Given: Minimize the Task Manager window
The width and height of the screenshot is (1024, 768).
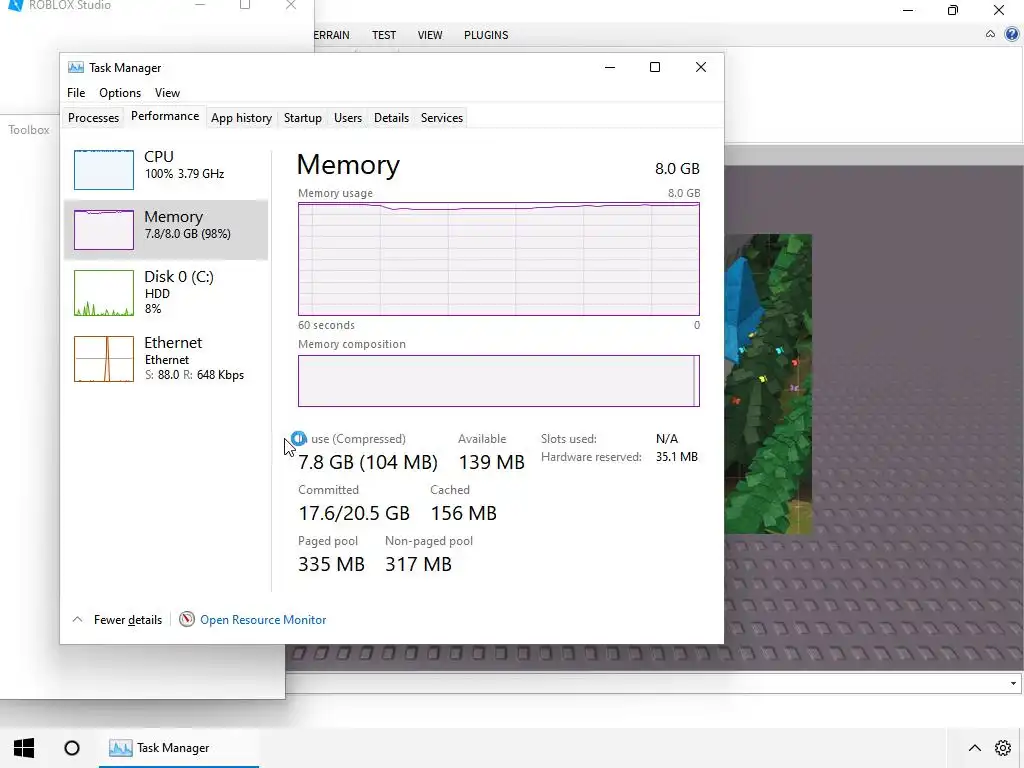Looking at the screenshot, I should 610,67.
